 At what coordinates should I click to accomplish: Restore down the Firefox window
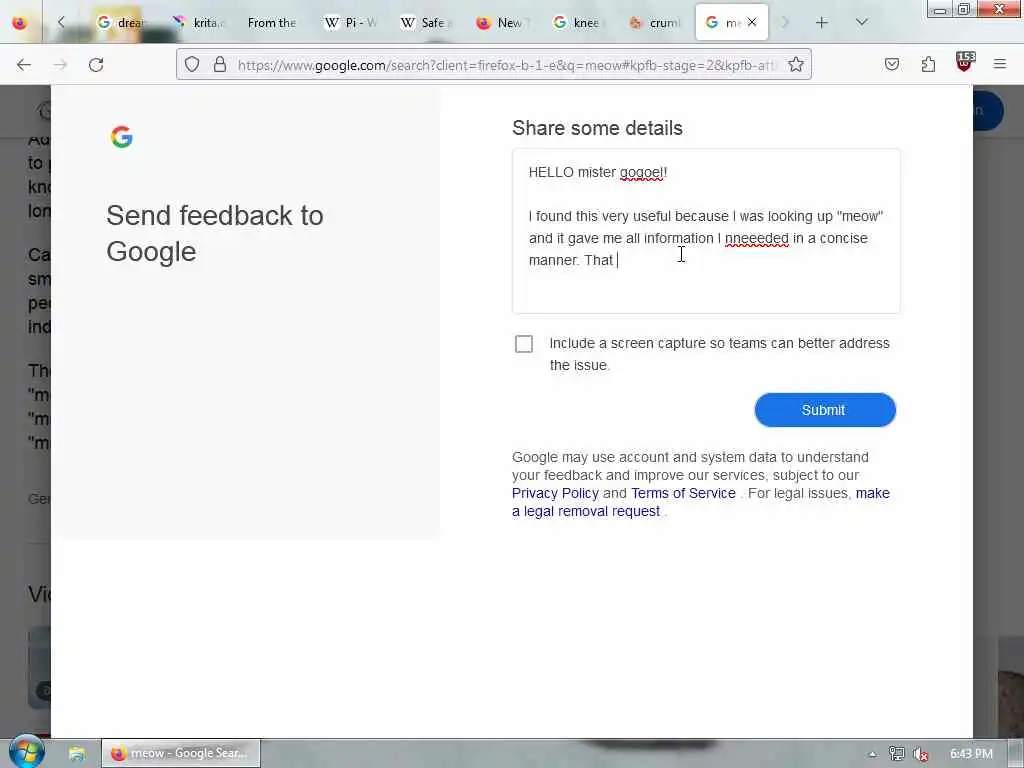pyautogui.click(x=964, y=9)
